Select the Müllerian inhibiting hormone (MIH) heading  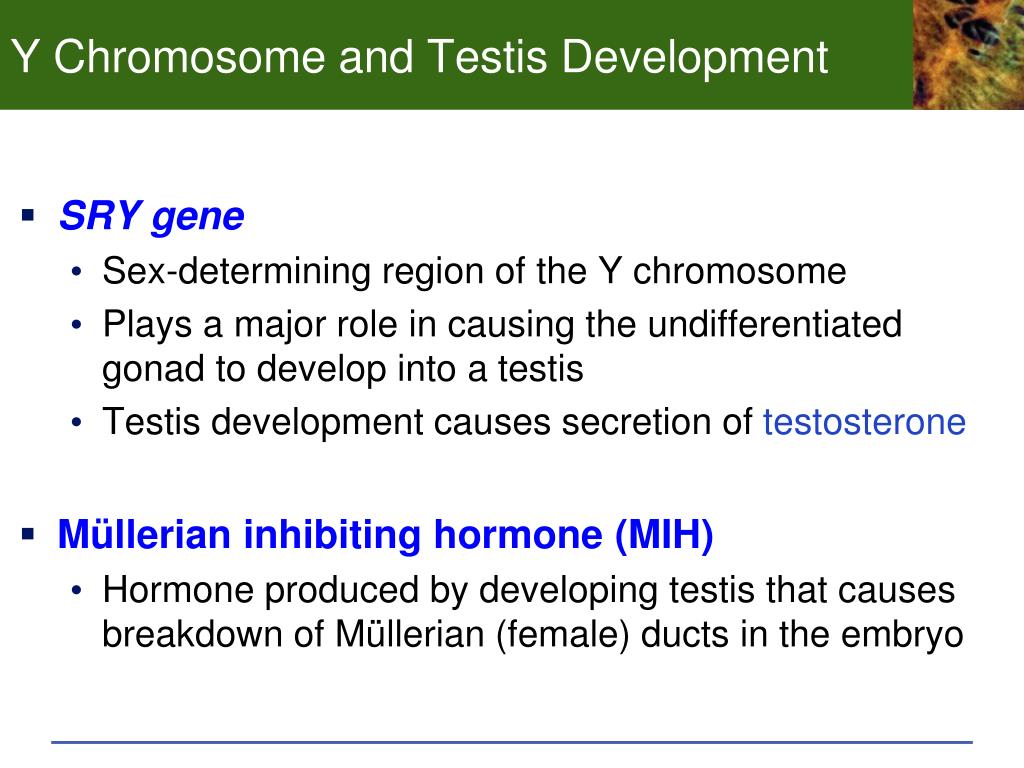click(385, 535)
